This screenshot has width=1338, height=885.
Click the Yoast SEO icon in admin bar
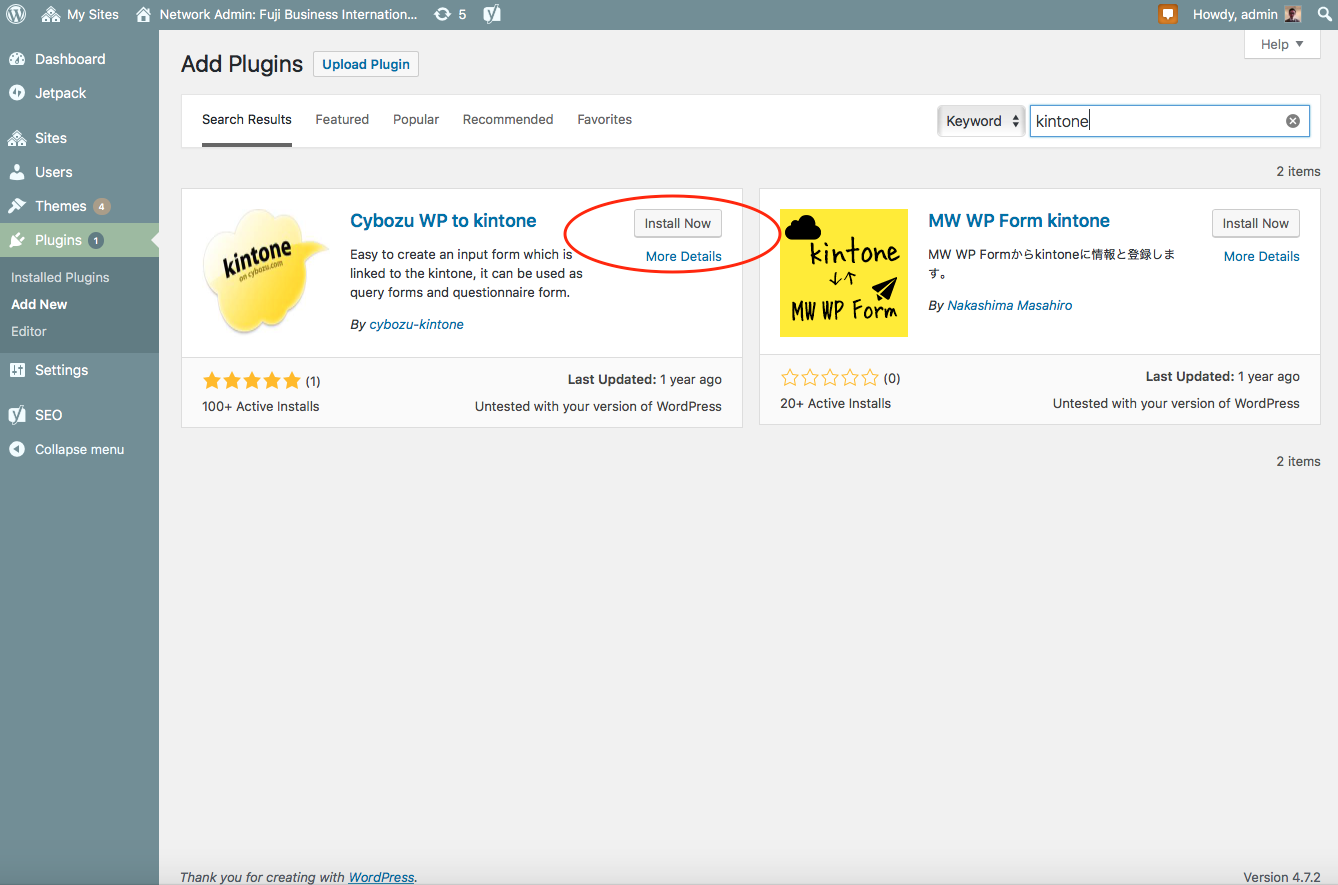point(492,14)
